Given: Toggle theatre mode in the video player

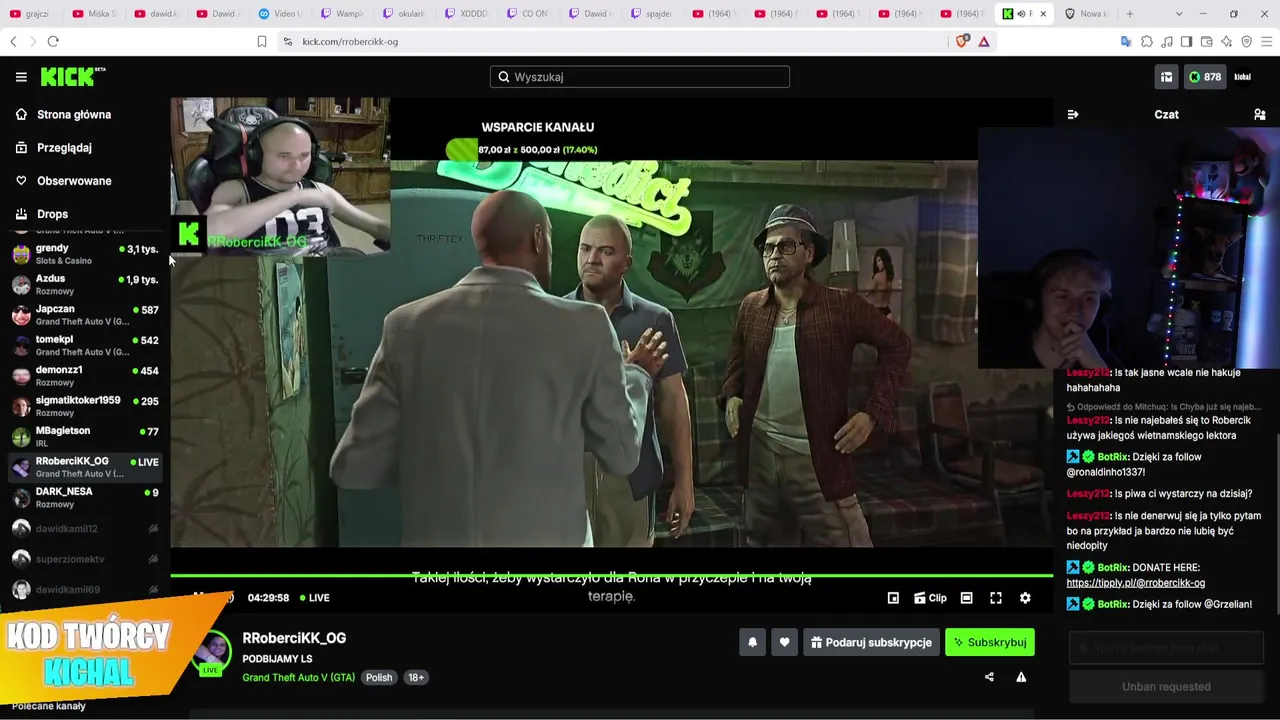Looking at the screenshot, I should [966, 598].
